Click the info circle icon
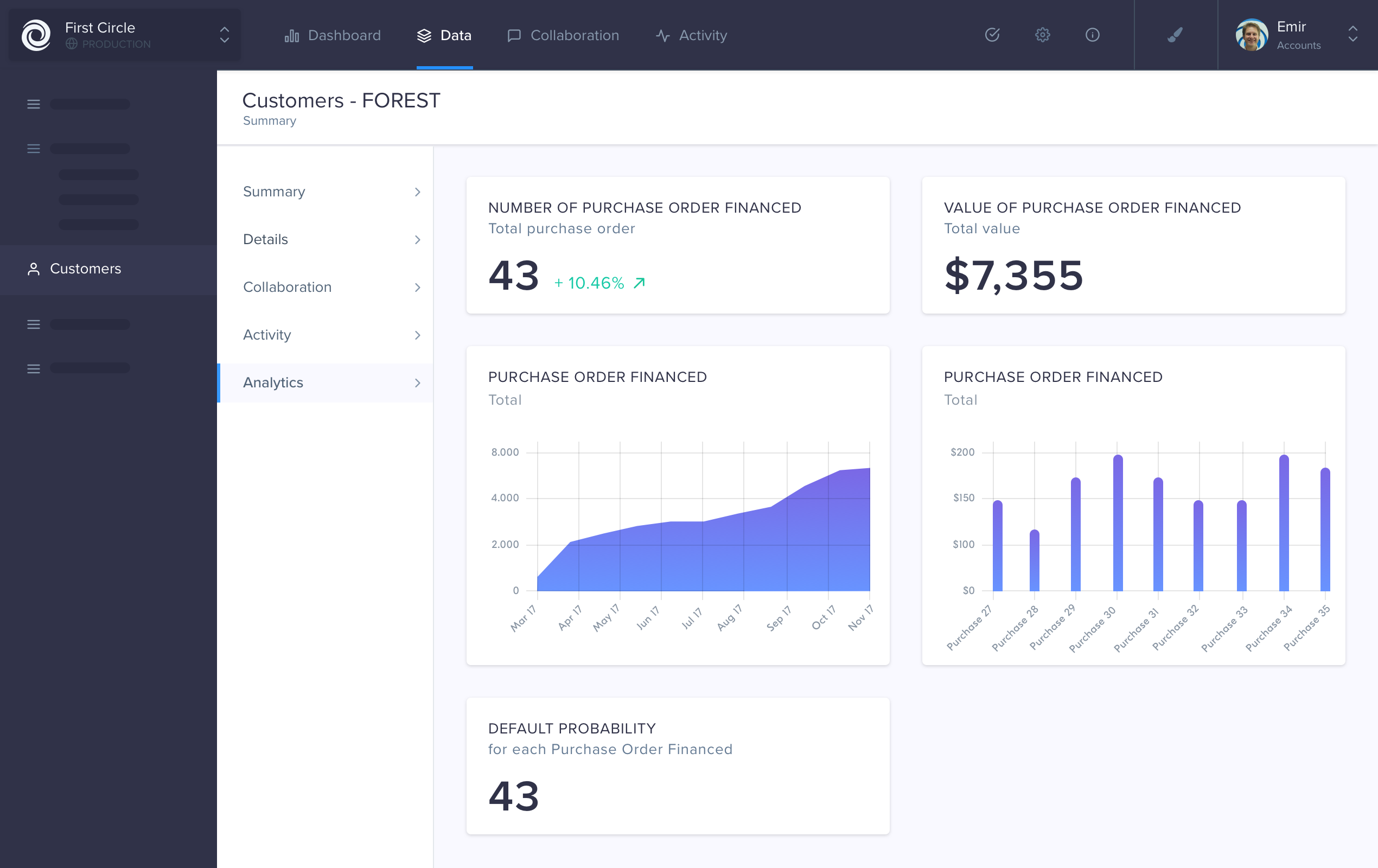 point(1092,35)
